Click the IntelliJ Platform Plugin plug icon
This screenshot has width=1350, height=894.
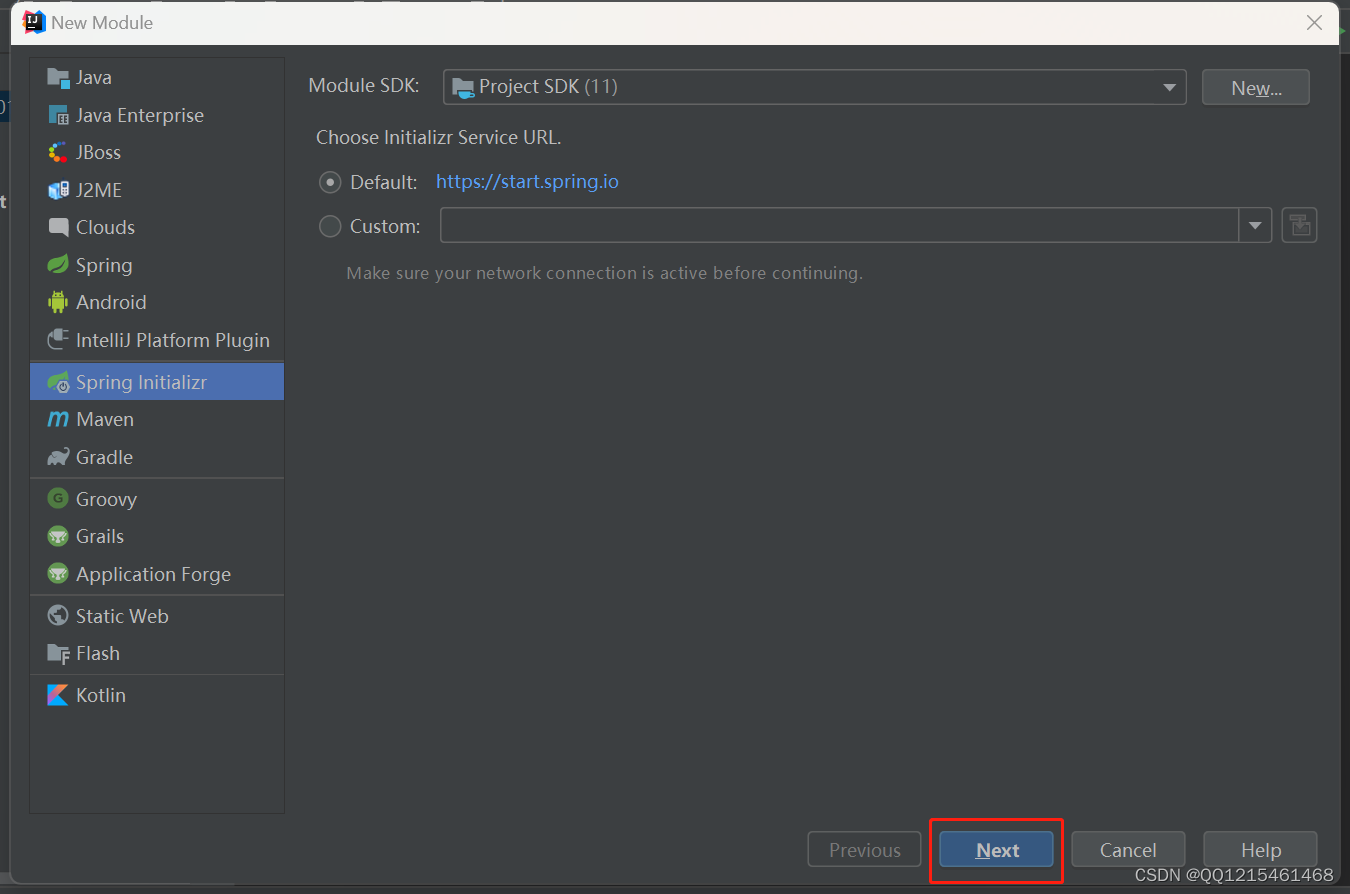pyautogui.click(x=58, y=340)
